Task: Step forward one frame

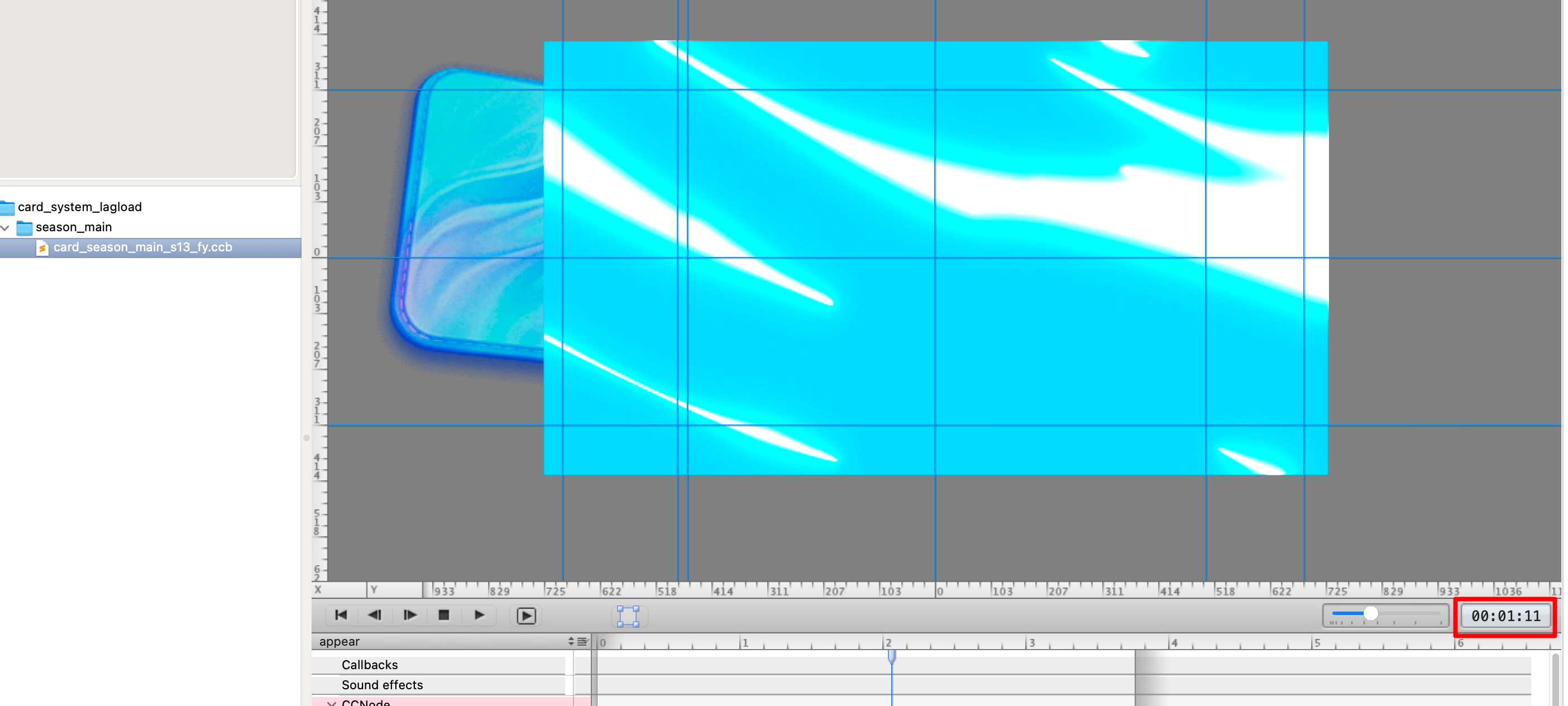Action: (x=410, y=616)
